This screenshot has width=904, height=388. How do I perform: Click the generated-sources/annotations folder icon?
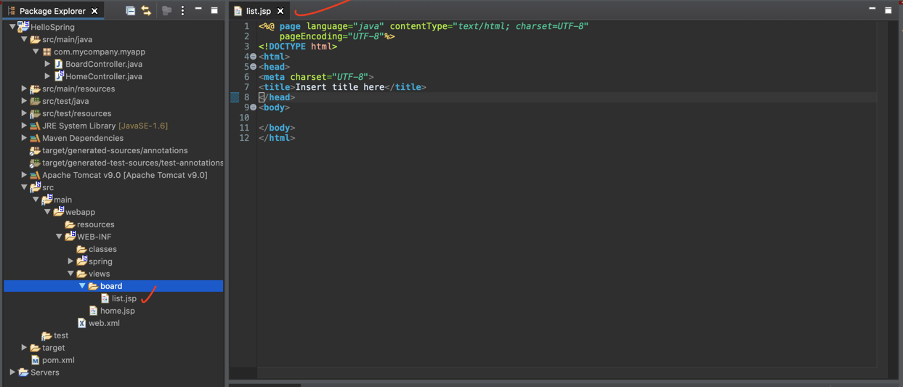(x=35, y=150)
